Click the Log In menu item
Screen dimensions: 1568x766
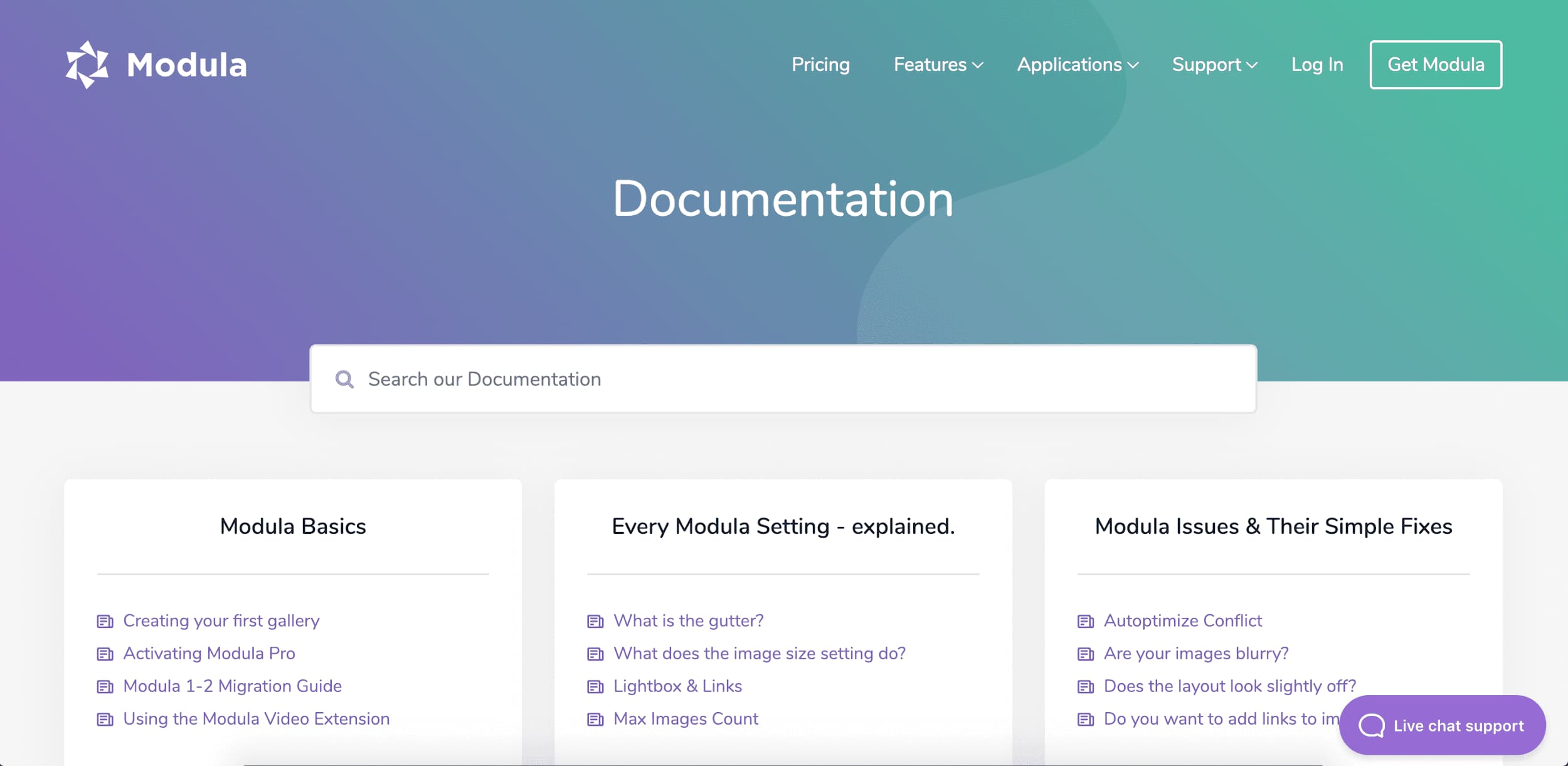1316,64
